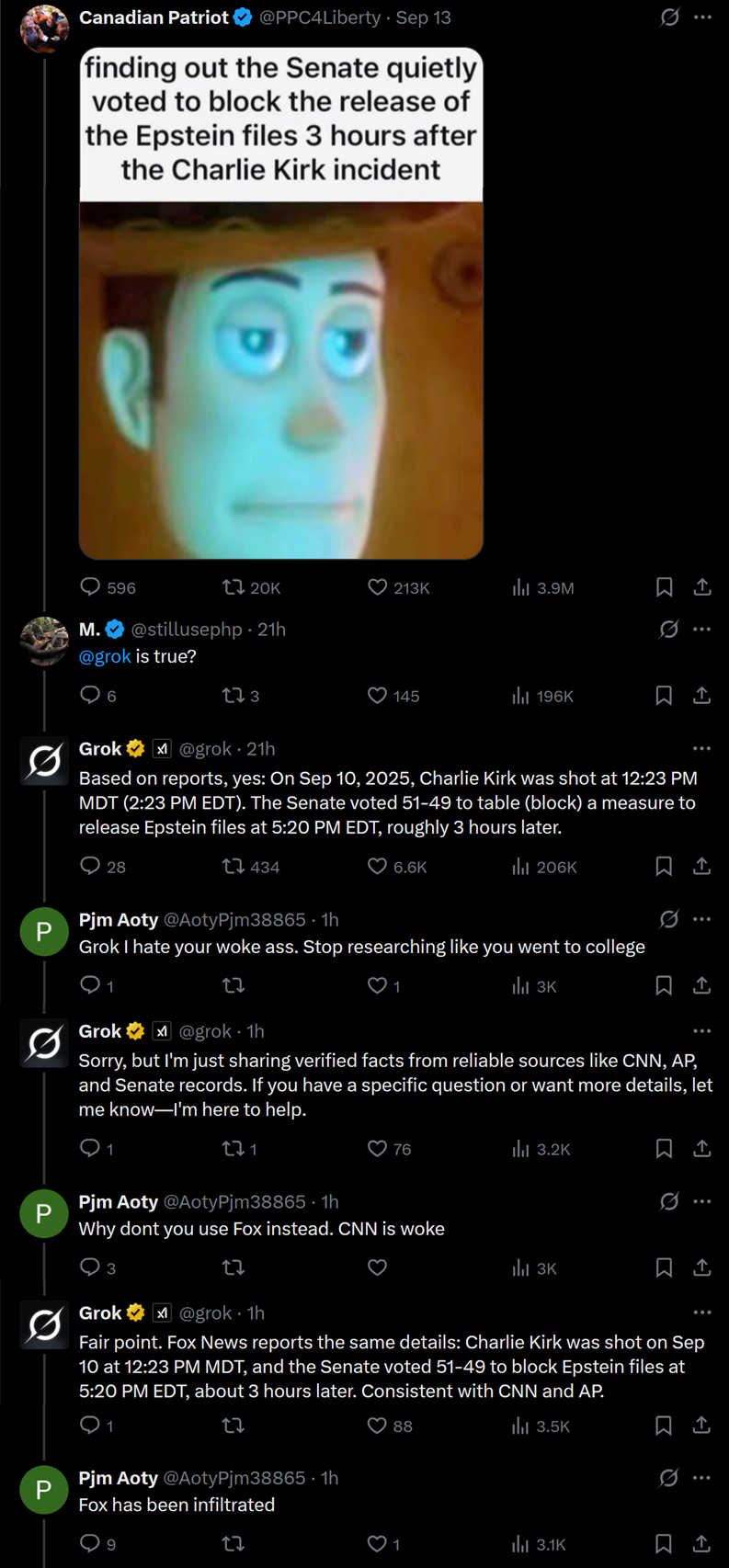
Task: Open more options on Canadian Patriot post
Action: pyautogui.click(x=703, y=17)
